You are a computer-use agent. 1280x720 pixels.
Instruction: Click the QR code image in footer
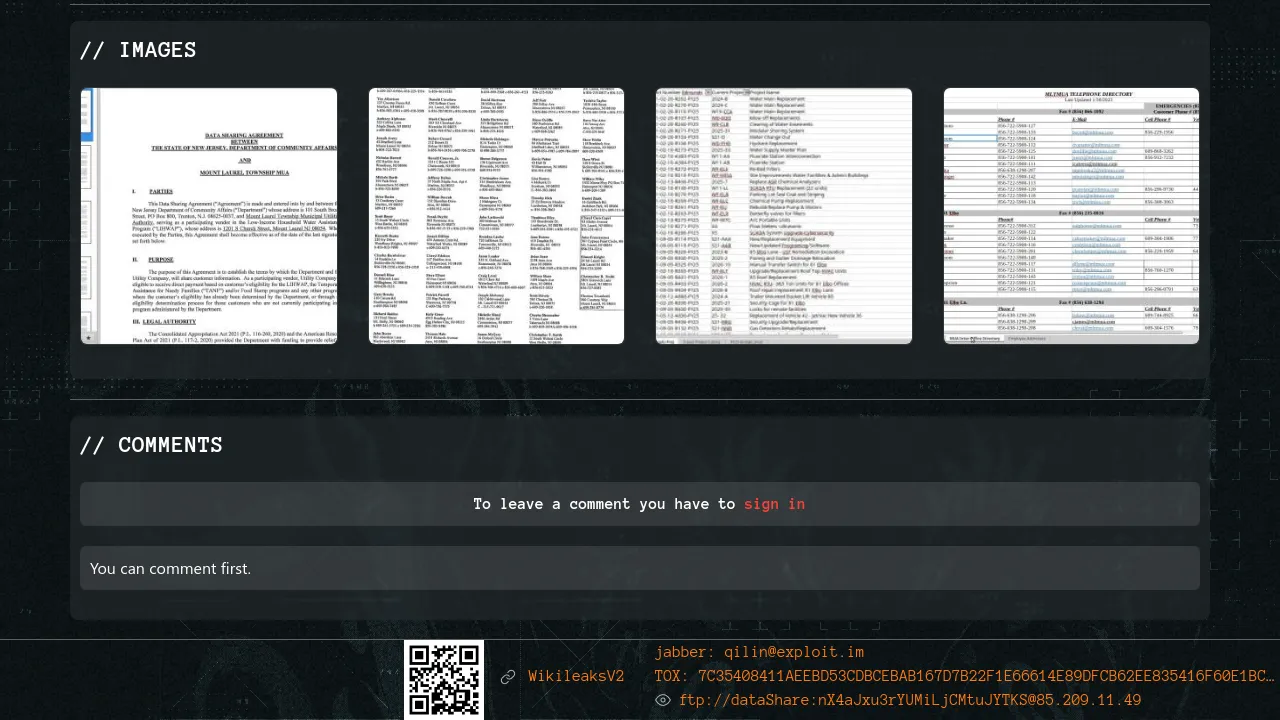coord(444,679)
